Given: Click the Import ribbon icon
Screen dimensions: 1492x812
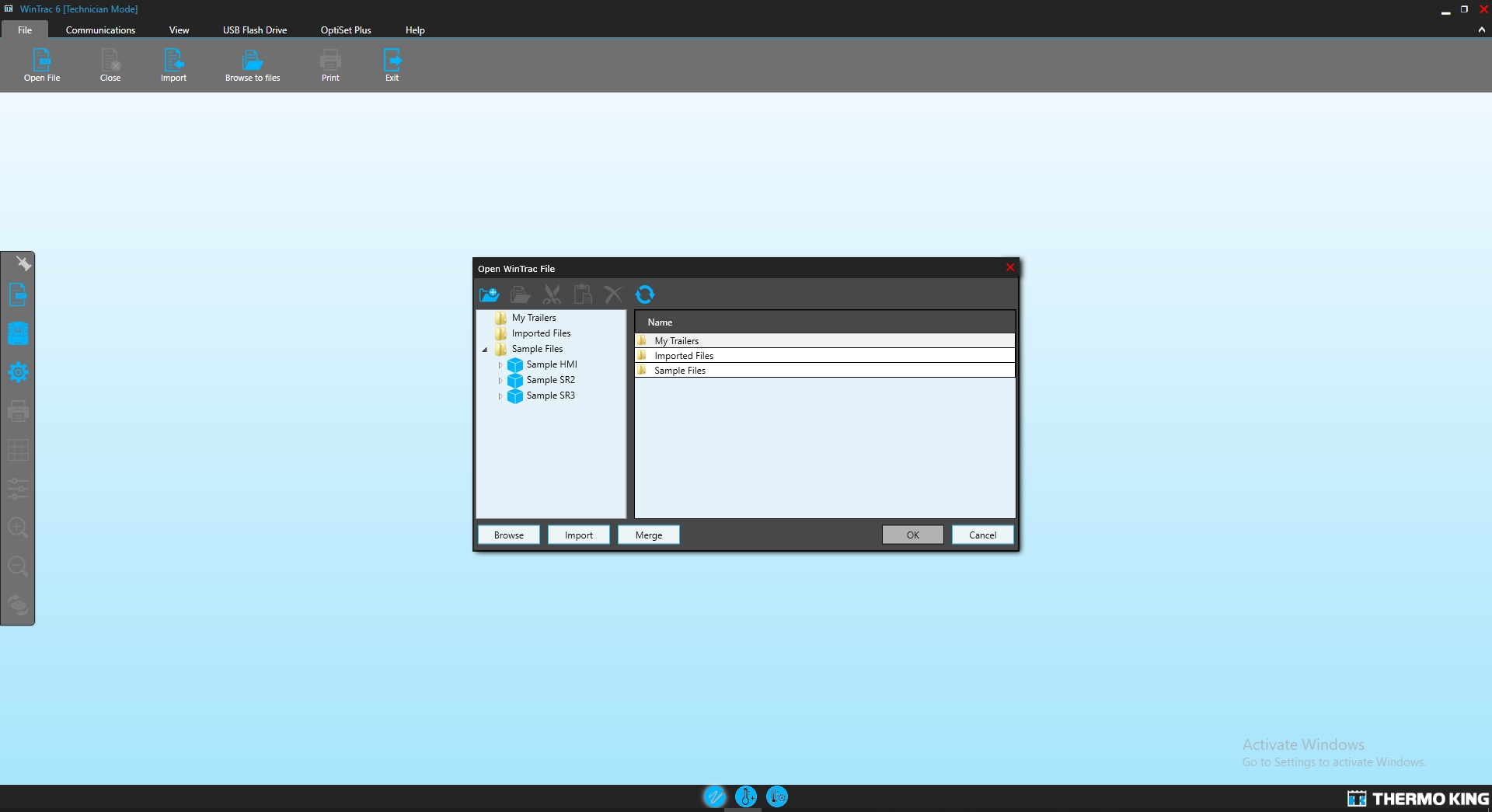Looking at the screenshot, I should point(173,65).
